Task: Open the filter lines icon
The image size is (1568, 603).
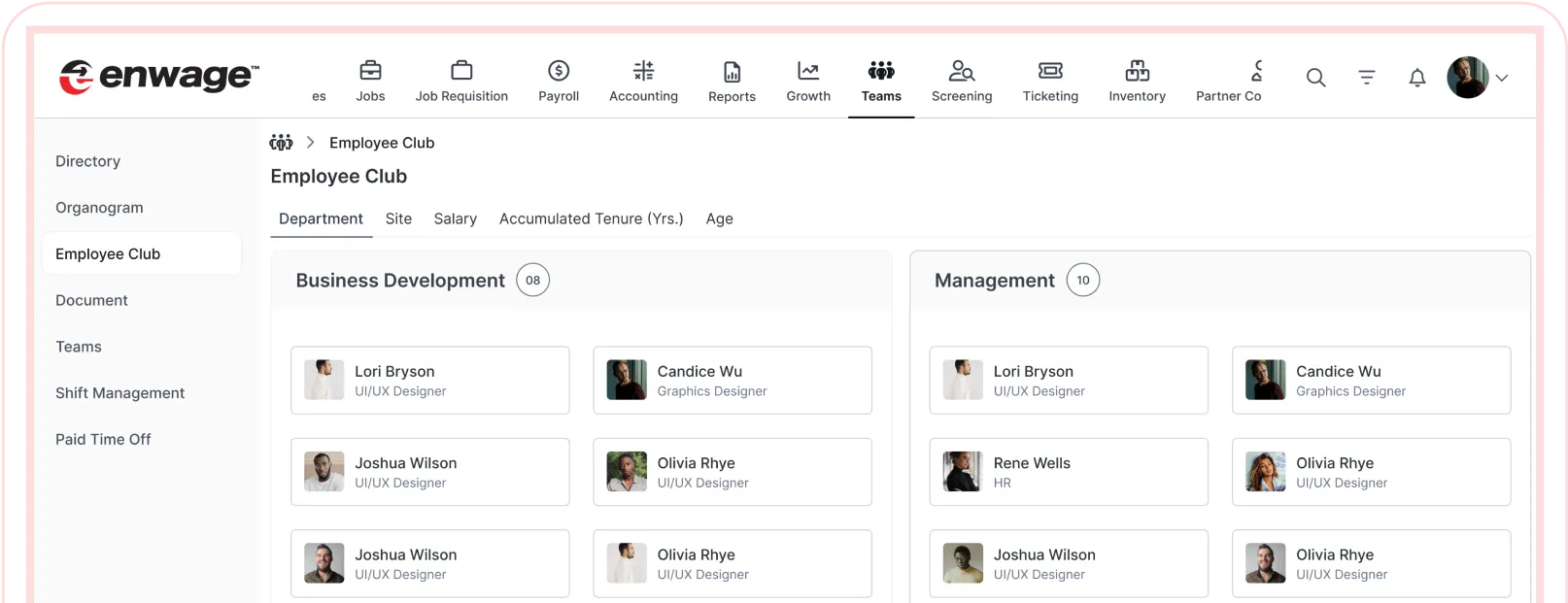Action: tap(1367, 78)
